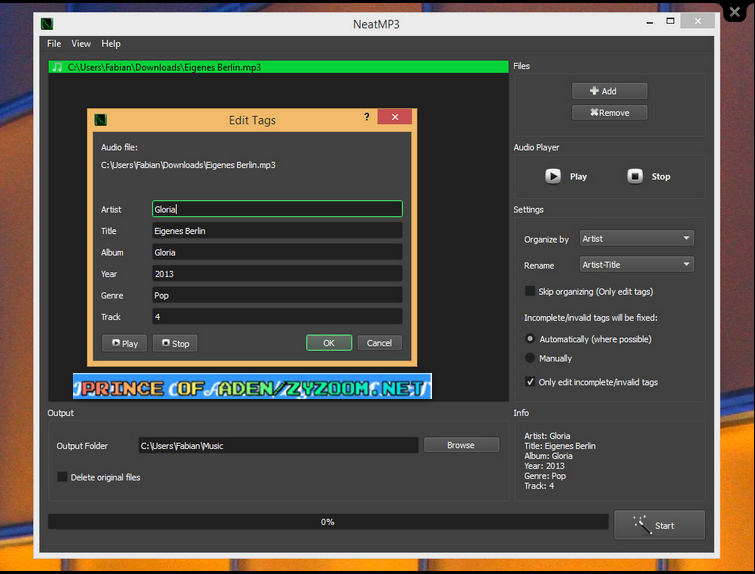Click the Track field showing 4
755x574 pixels.
click(277, 317)
